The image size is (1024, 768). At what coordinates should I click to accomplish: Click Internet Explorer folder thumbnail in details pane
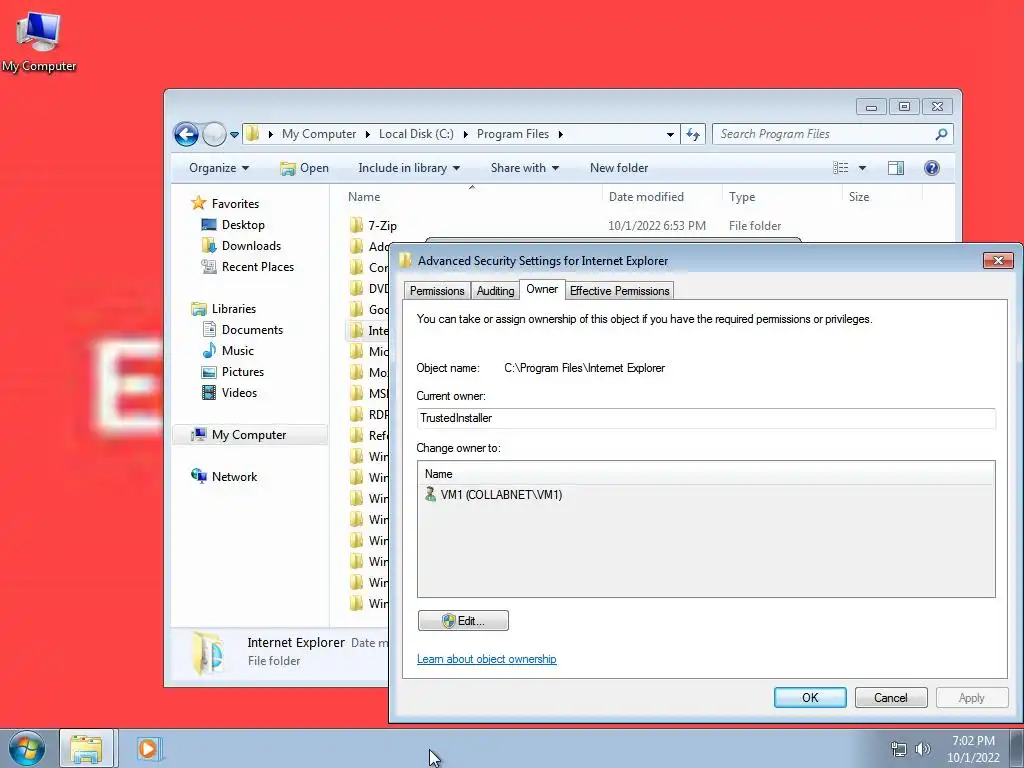(209, 652)
